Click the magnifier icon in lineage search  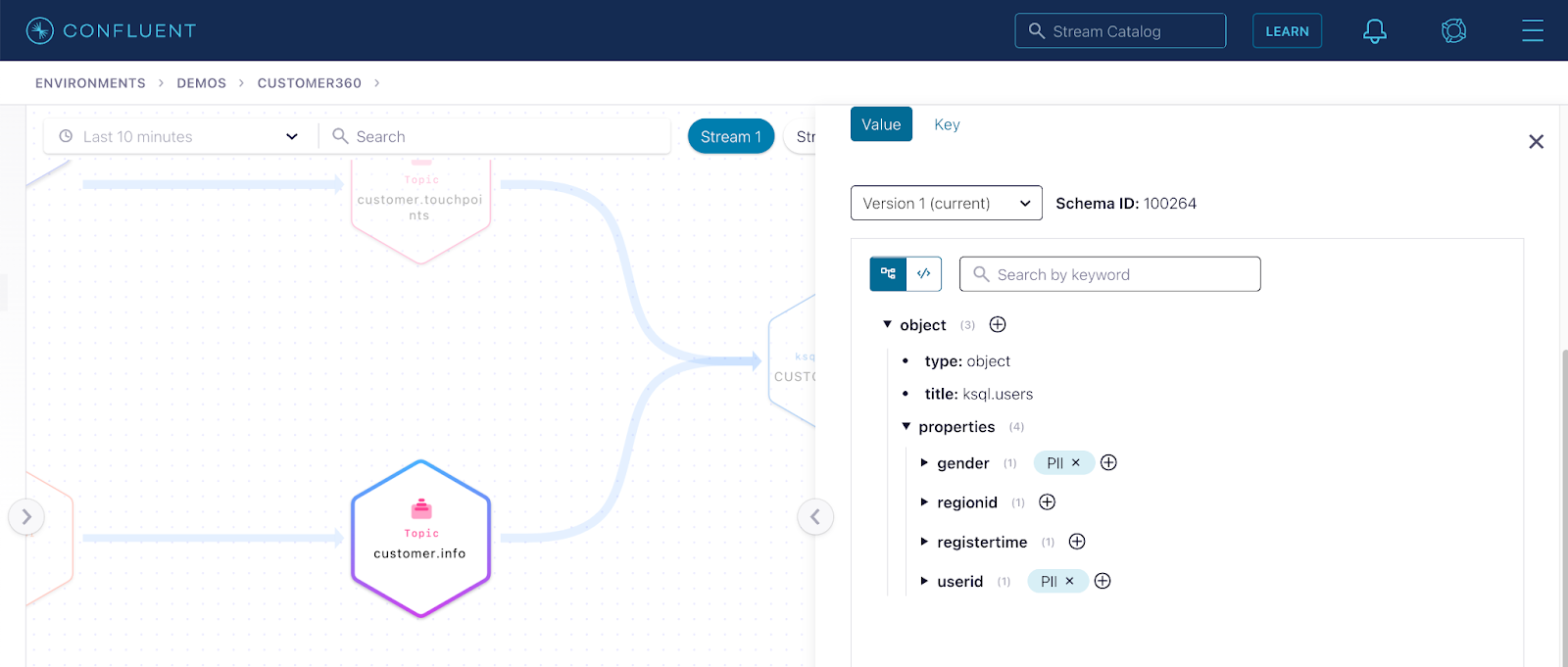(x=340, y=136)
